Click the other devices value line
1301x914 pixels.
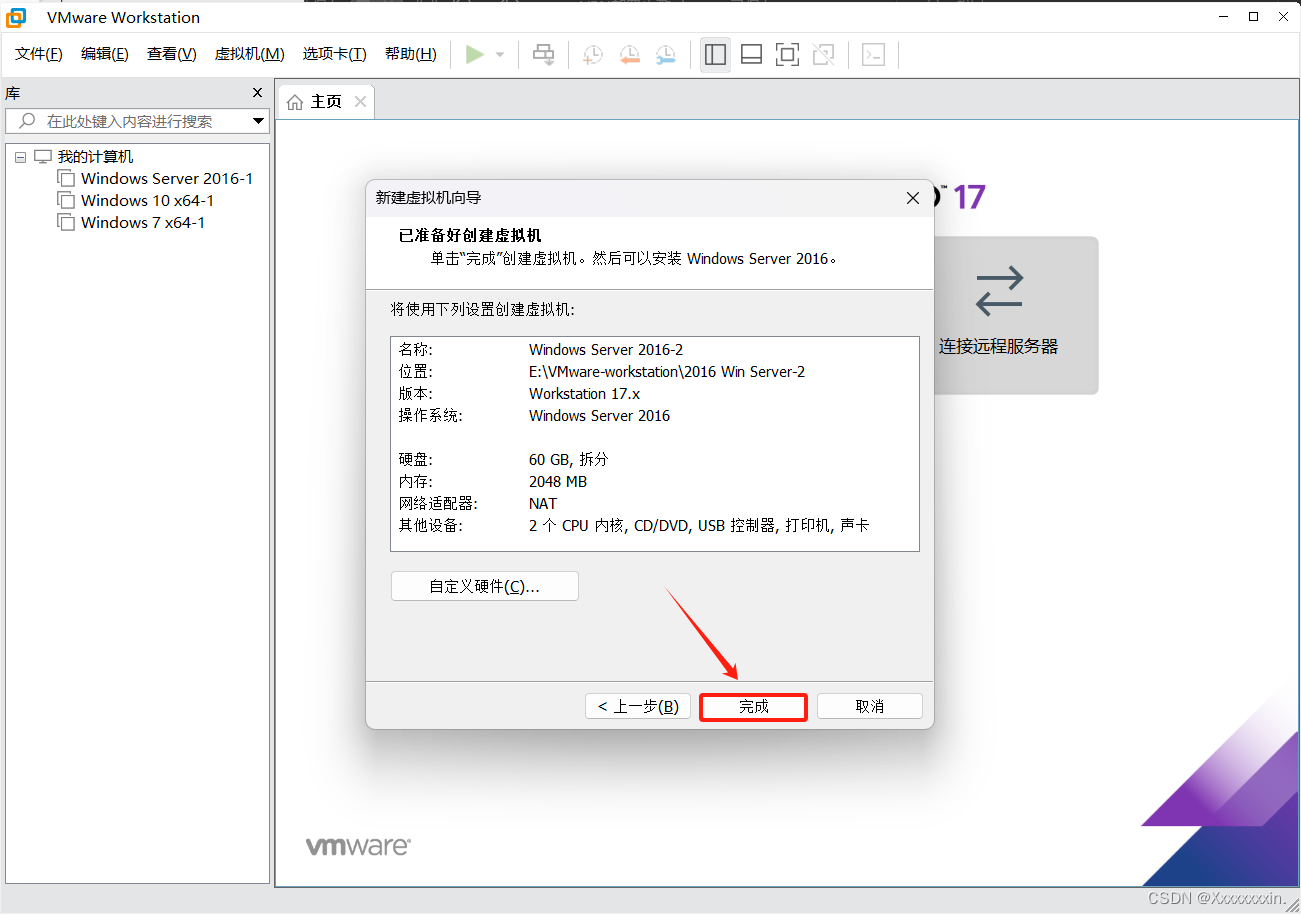(x=699, y=525)
